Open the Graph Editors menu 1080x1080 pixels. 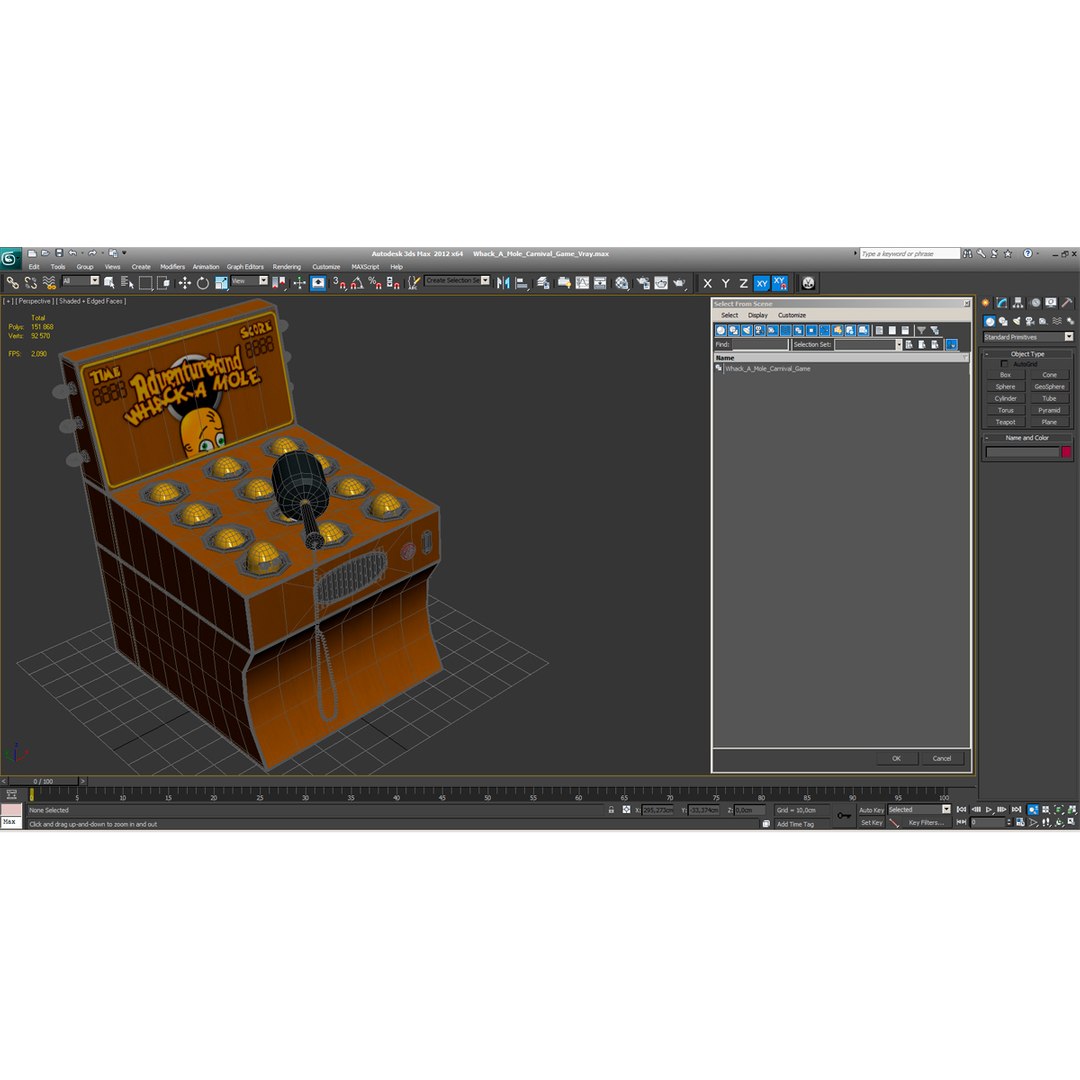point(245,267)
